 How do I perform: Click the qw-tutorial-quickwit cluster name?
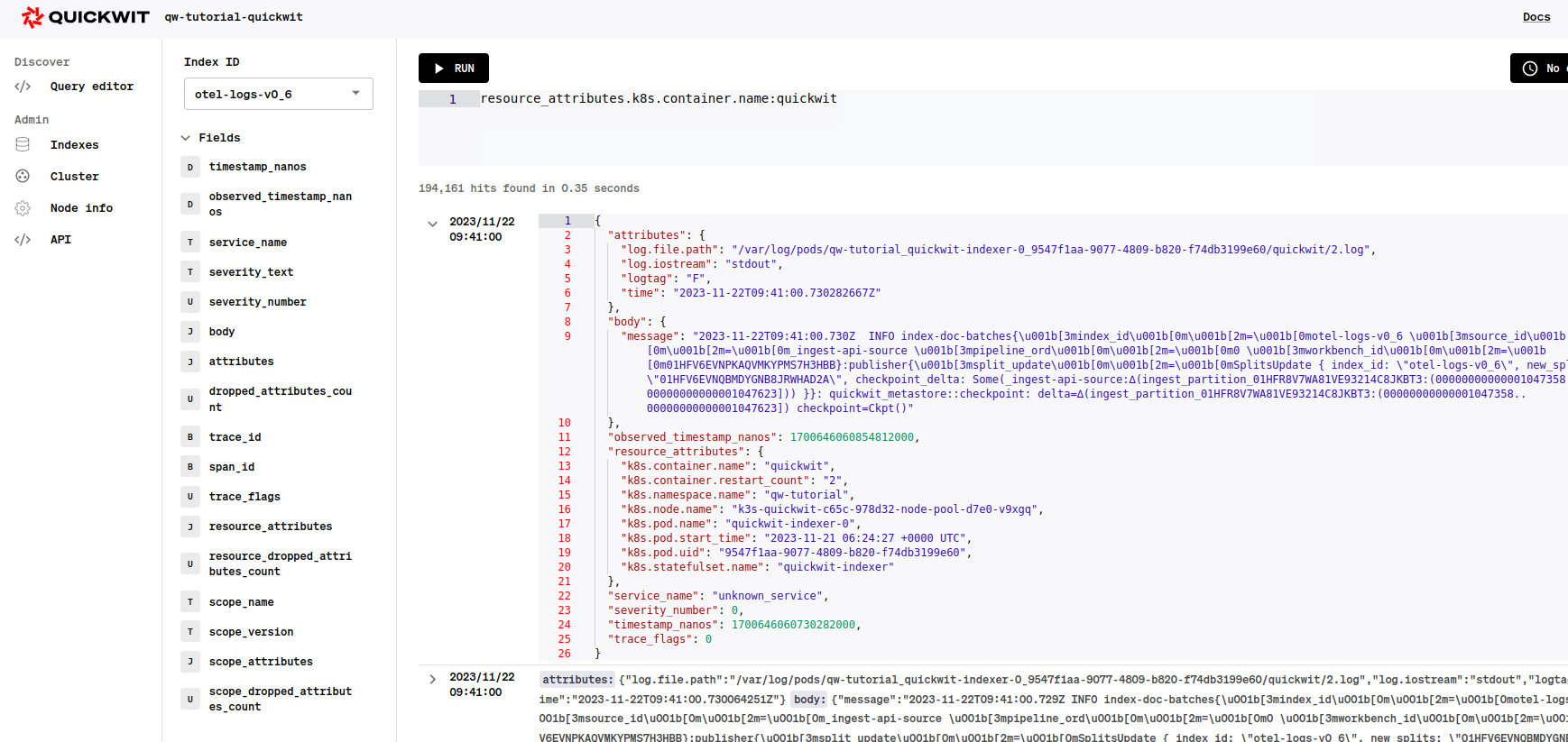pyautogui.click(x=234, y=17)
